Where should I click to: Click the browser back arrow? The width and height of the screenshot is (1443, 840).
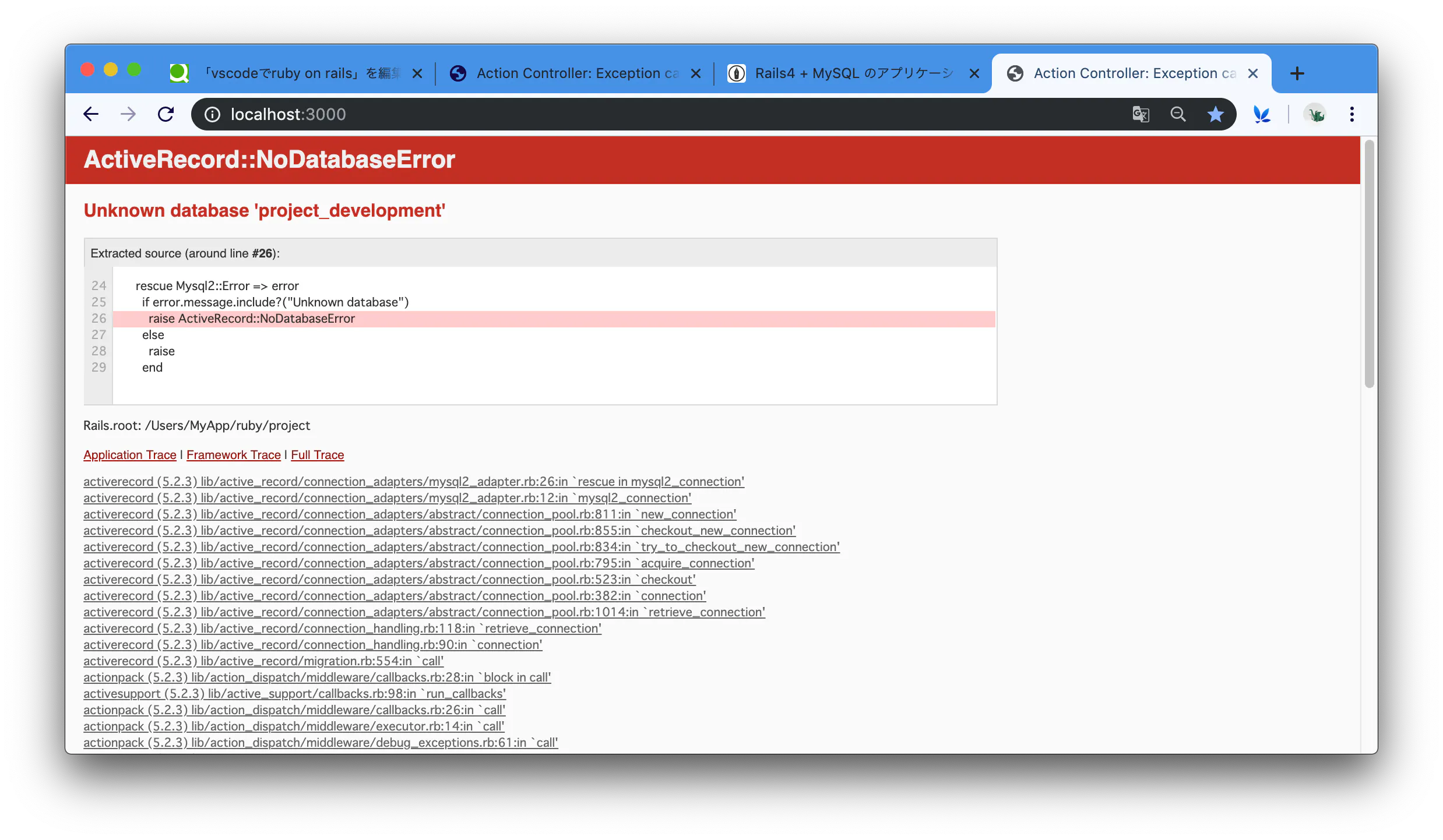pos(91,114)
